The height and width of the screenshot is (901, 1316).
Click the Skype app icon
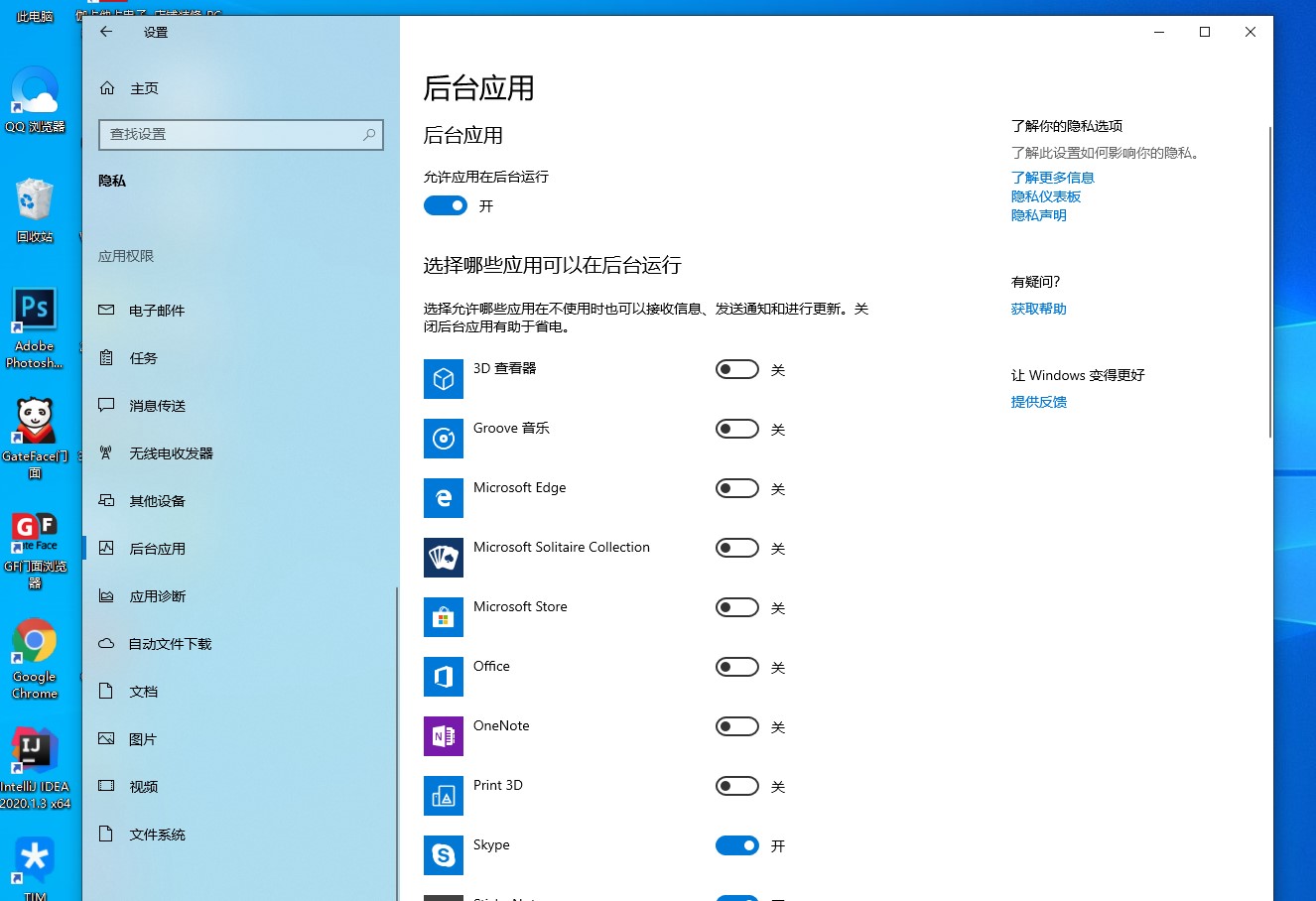(x=443, y=855)
